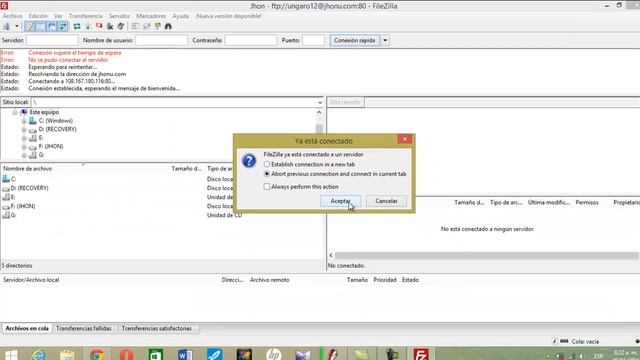Open Internet Explorer from the taskbar

coord(39,355)
